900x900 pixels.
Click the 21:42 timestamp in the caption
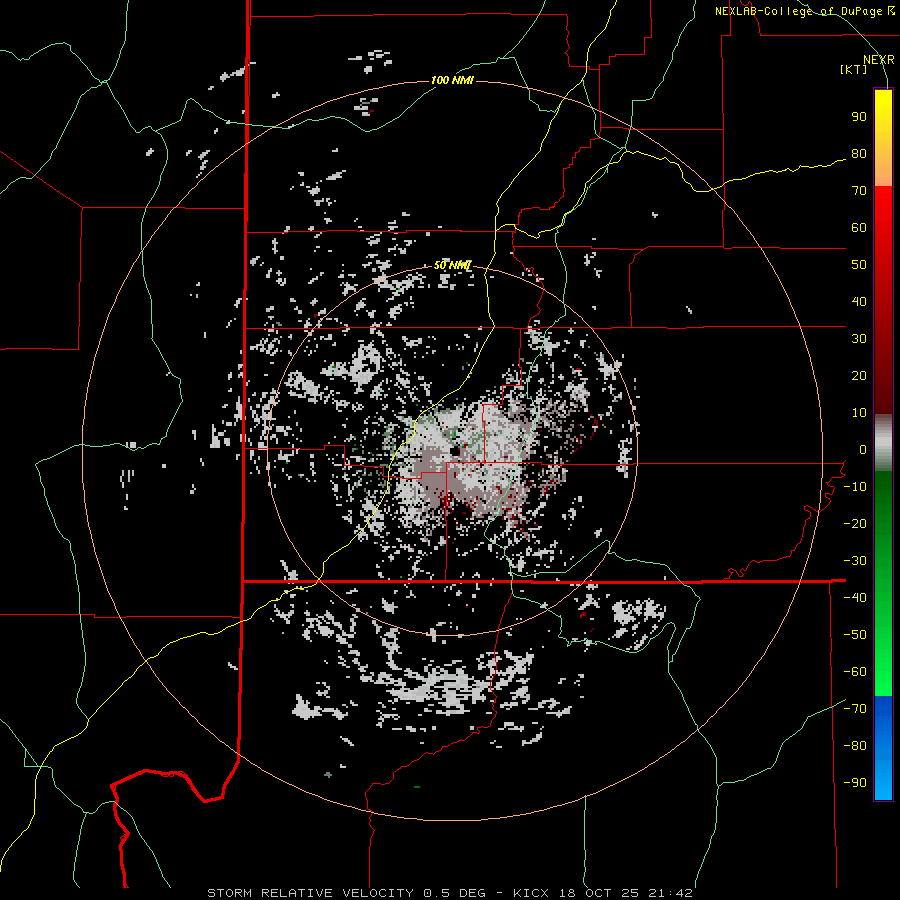pyautogui.click(x=671, y=893)
